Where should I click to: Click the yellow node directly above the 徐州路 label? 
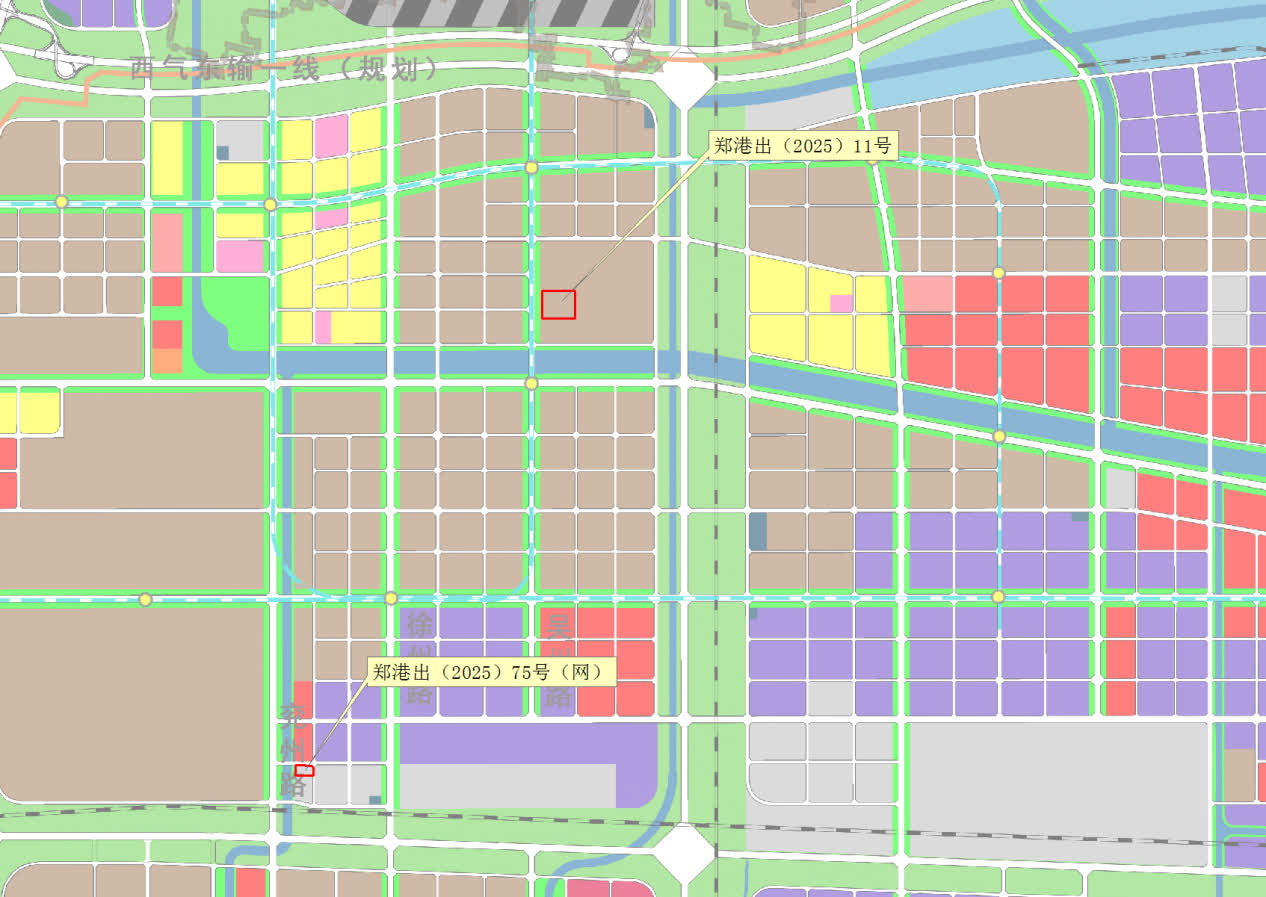click(391, 598)
